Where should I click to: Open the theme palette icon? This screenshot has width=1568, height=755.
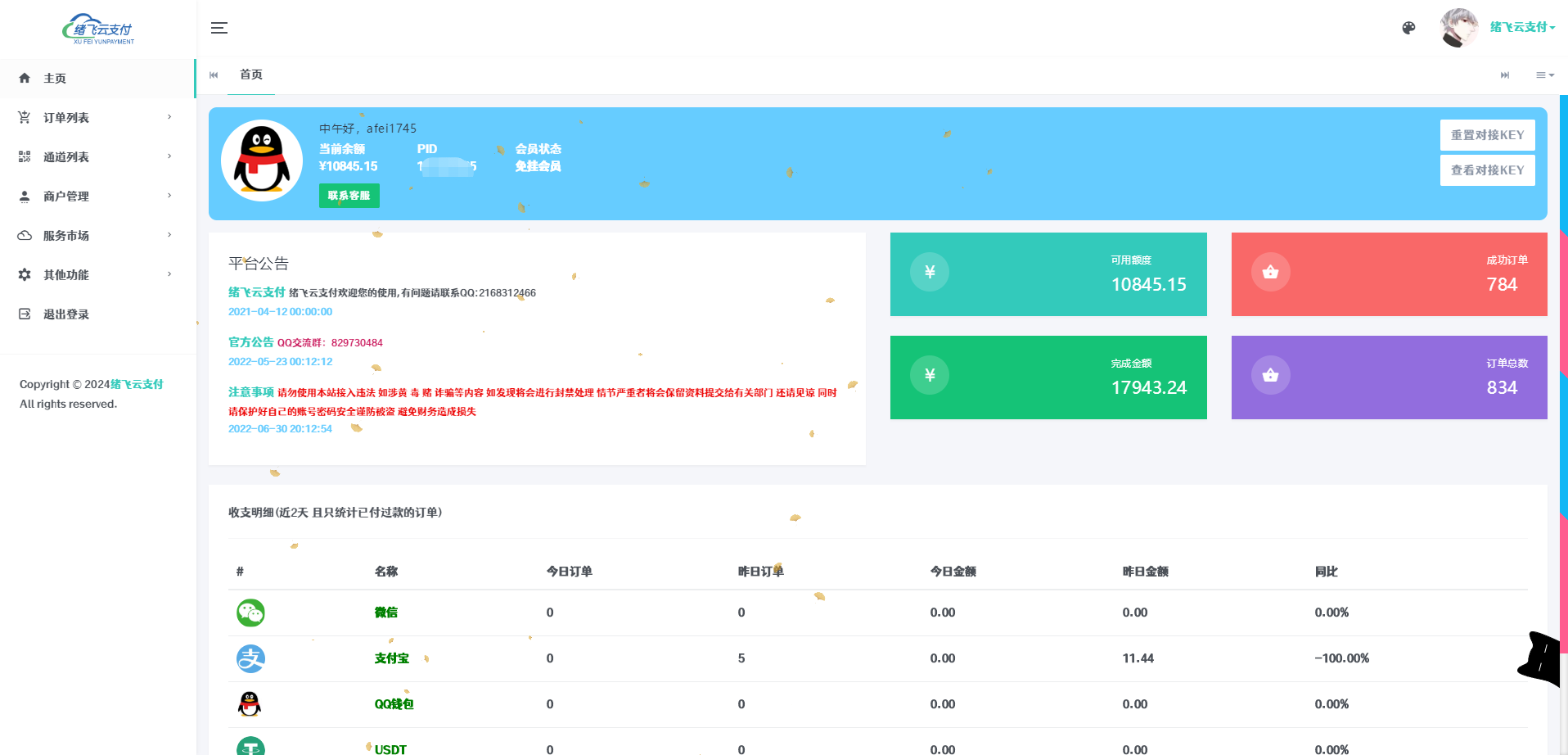click(x=1408, y=28)
